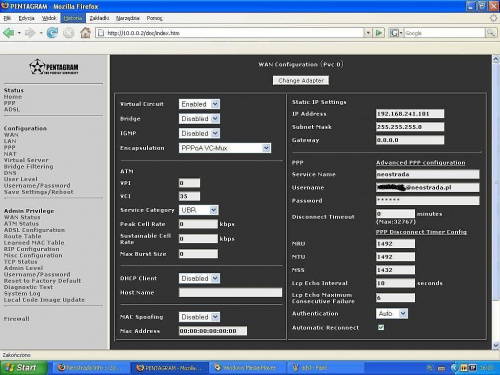Open the Virtual Circuit dropdown
The height and width of the screenshot is (375, 500).
pos(199,104)
